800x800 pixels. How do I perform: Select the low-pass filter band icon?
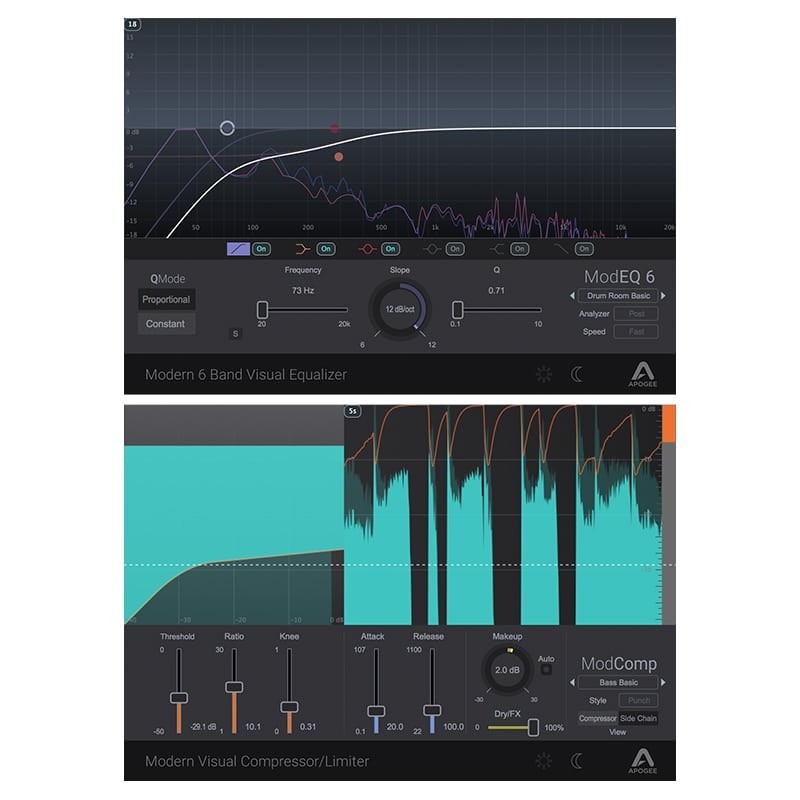click(x=561, y=249)
